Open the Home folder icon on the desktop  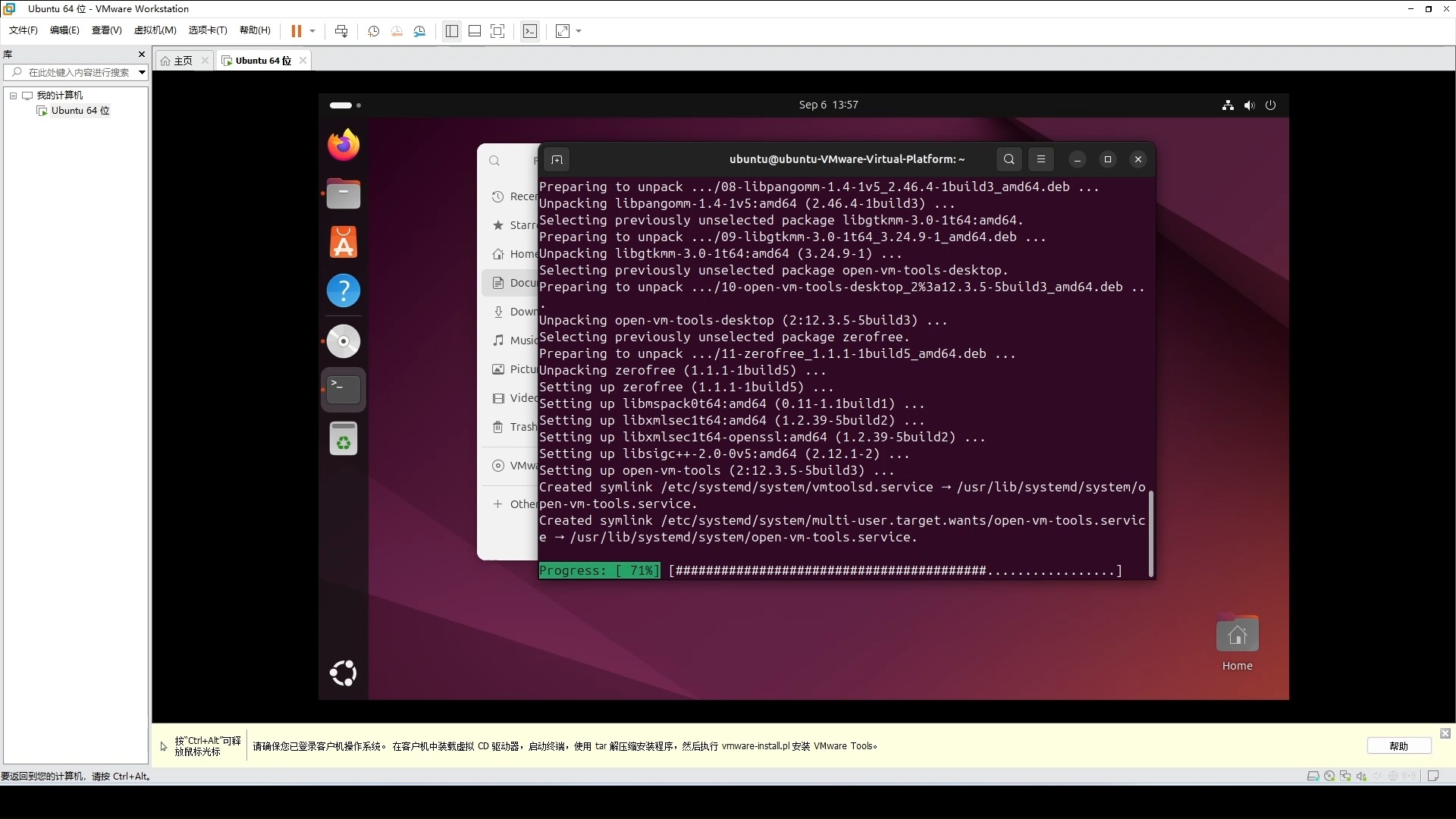1237,643
